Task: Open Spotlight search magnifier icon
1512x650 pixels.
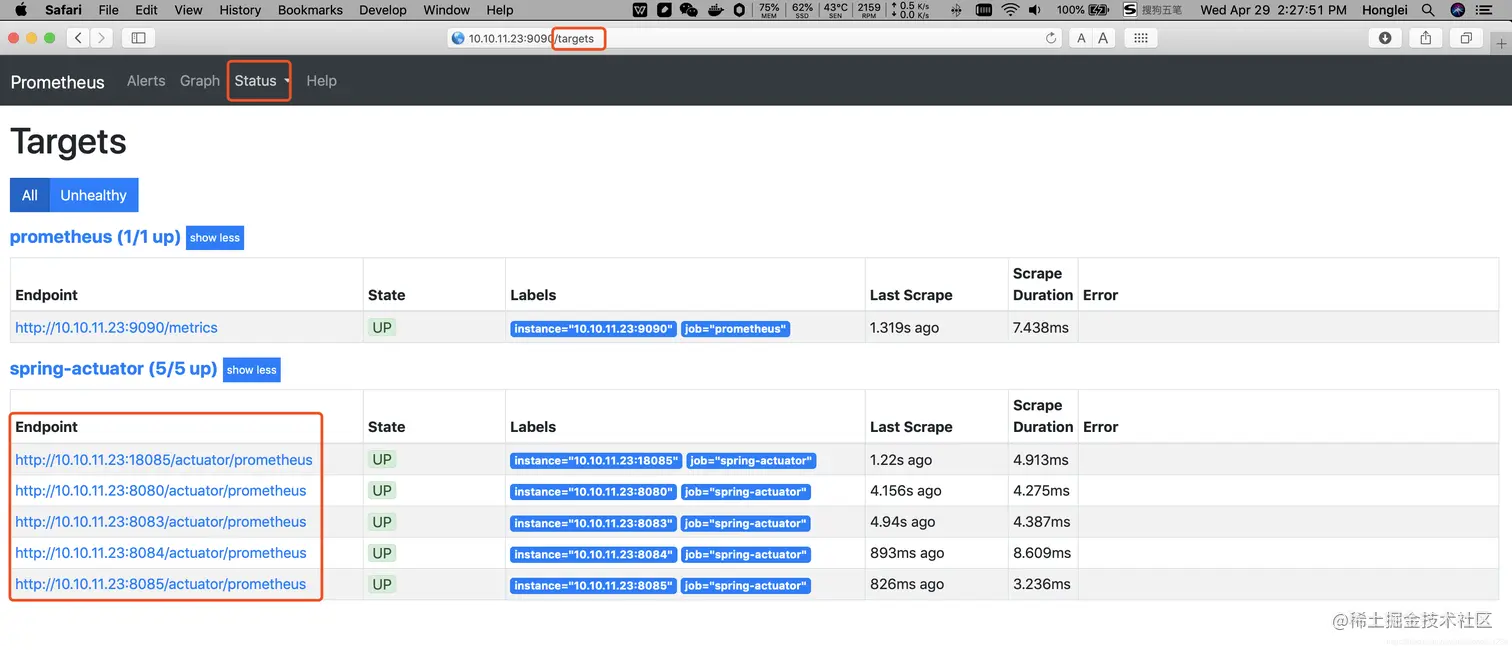Action: coord(1428,10)
